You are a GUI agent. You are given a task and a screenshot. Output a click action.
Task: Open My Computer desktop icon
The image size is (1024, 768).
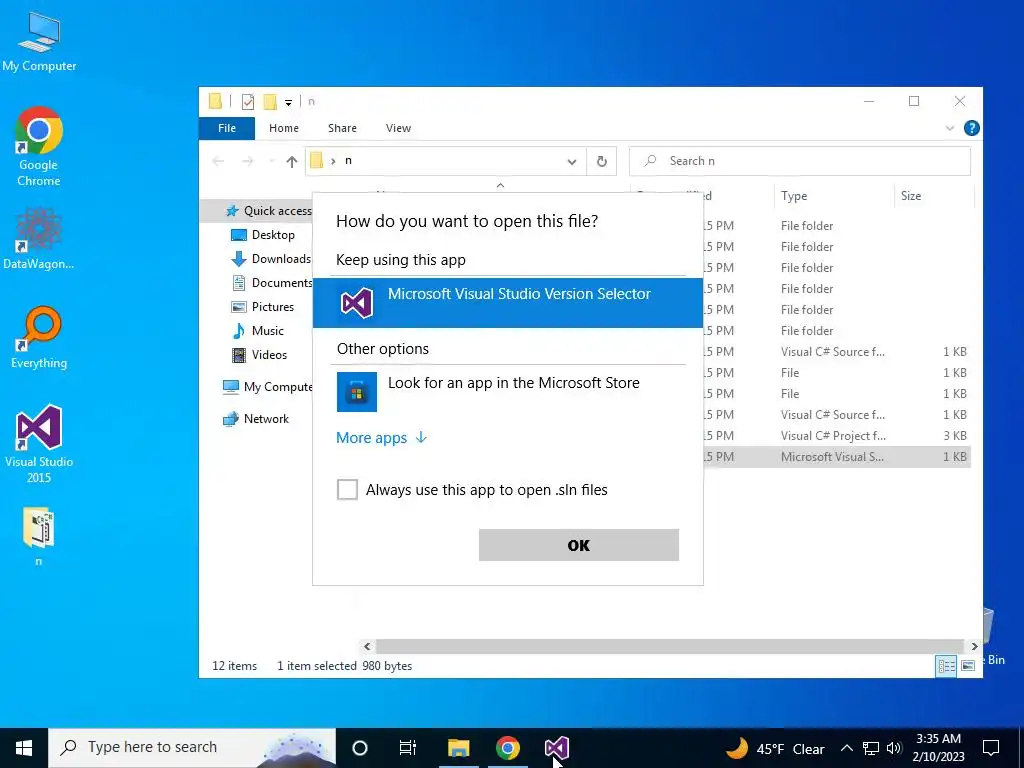[39, 42]
